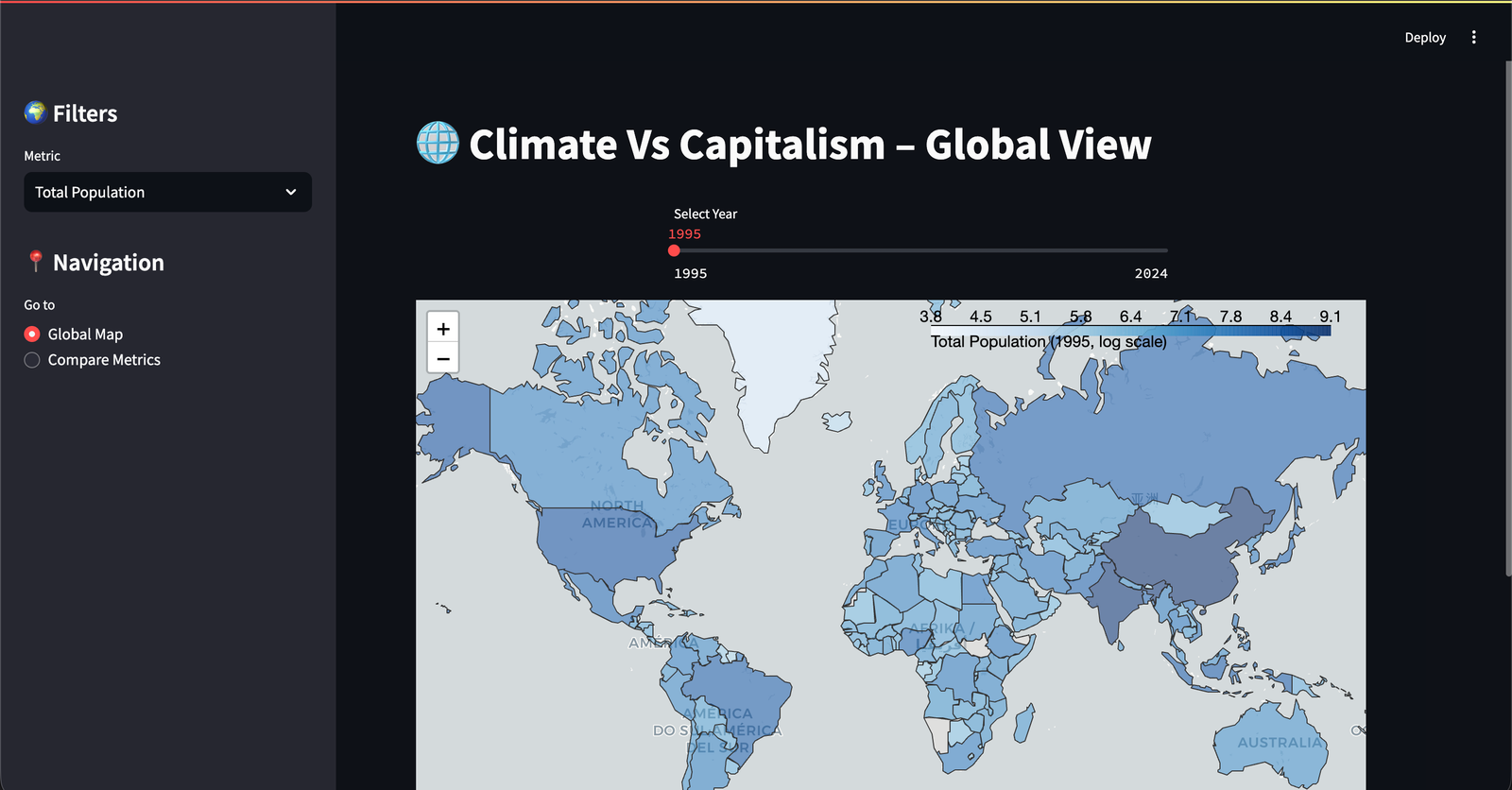Click the population log scale color bar
Image resolution: width=1512 pixels, height=790 pixels.
1130,331
